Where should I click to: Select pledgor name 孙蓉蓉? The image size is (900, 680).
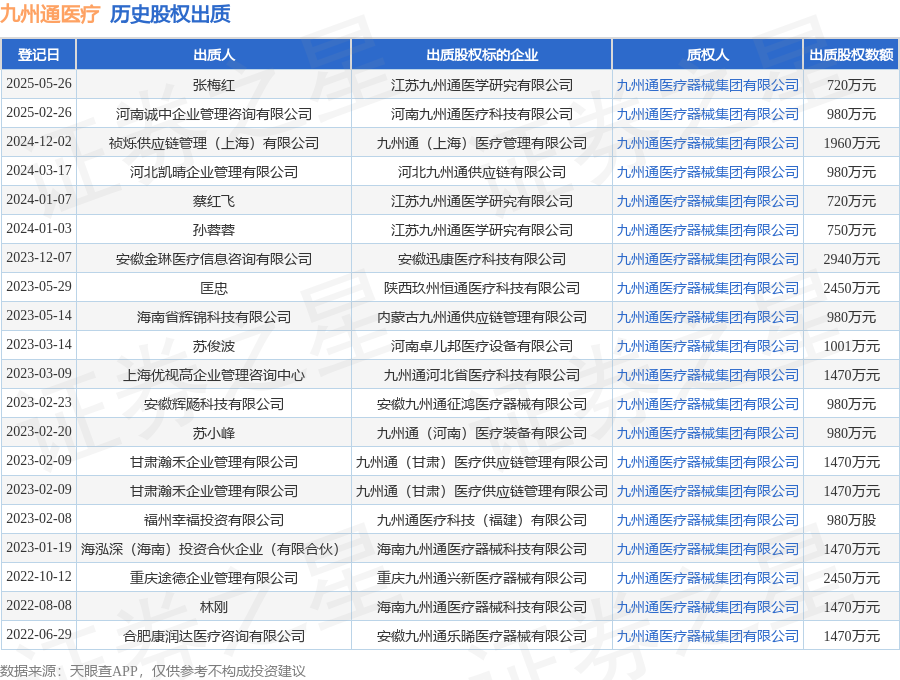[x=214, y=230]
